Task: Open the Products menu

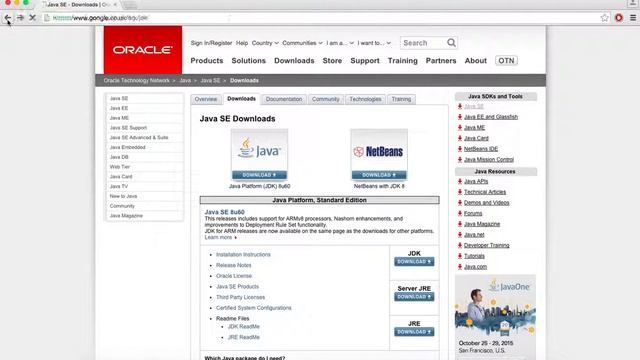Action: pyautogui.click(x=207, y=60)
